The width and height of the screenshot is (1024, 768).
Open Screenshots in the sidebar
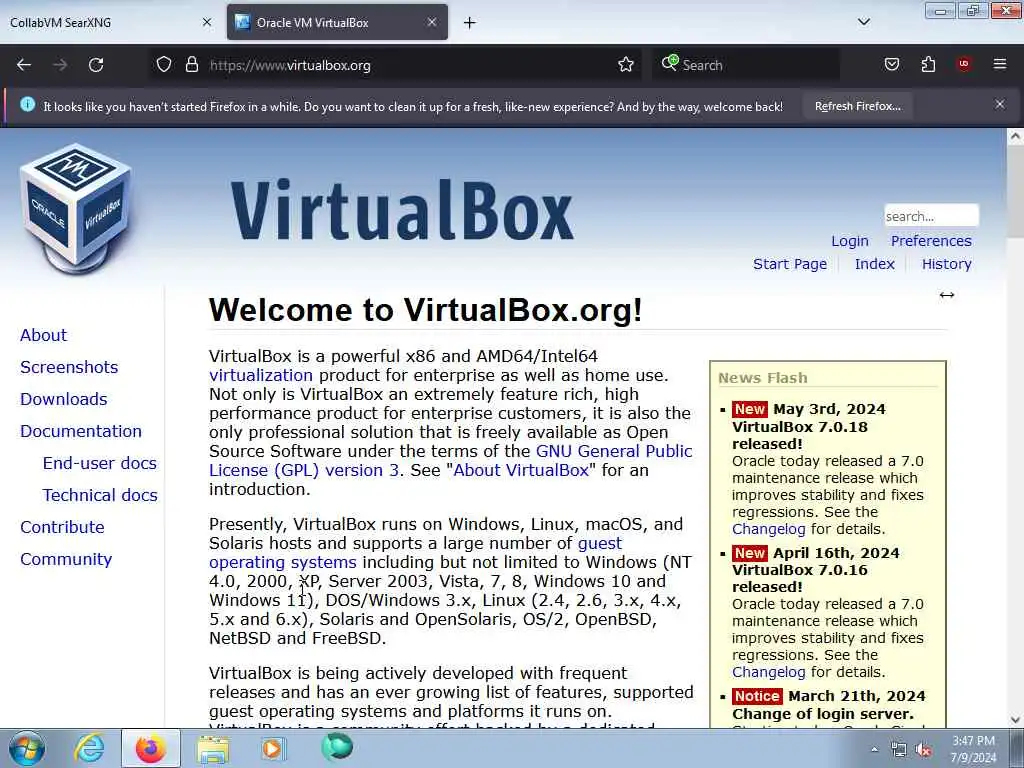(69, 367)
